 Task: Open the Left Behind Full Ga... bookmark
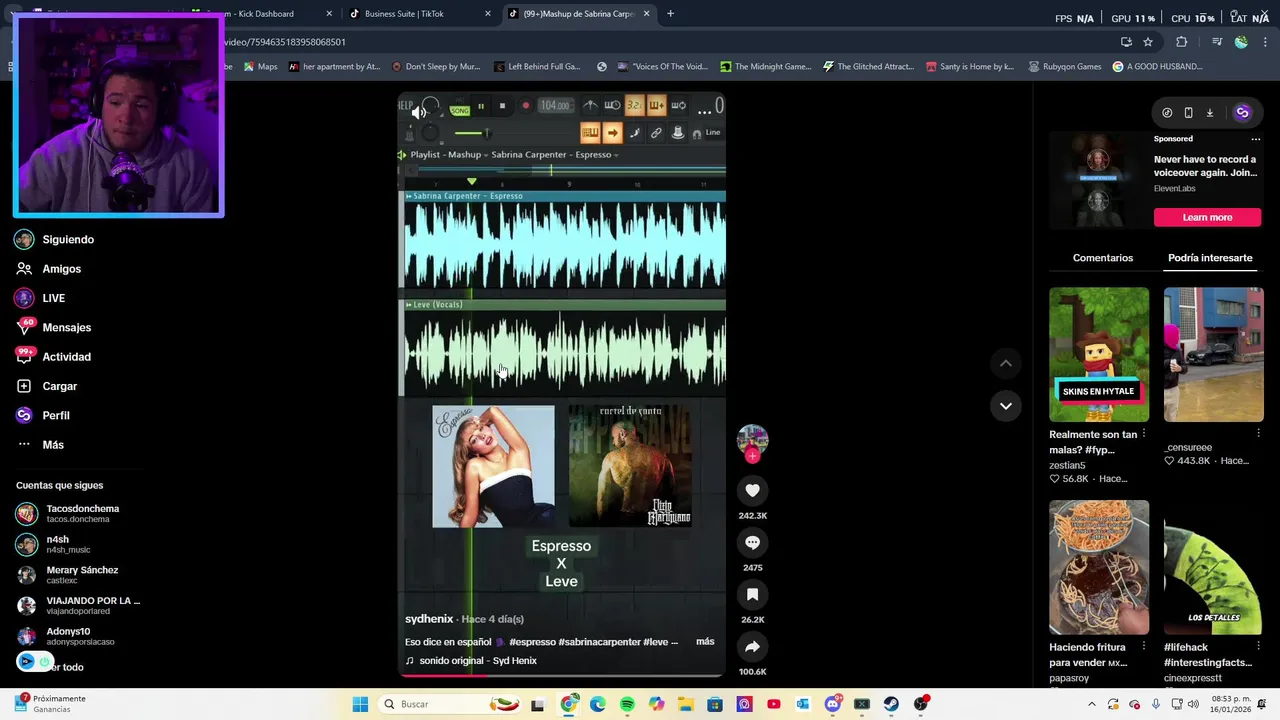coord(537,67)
